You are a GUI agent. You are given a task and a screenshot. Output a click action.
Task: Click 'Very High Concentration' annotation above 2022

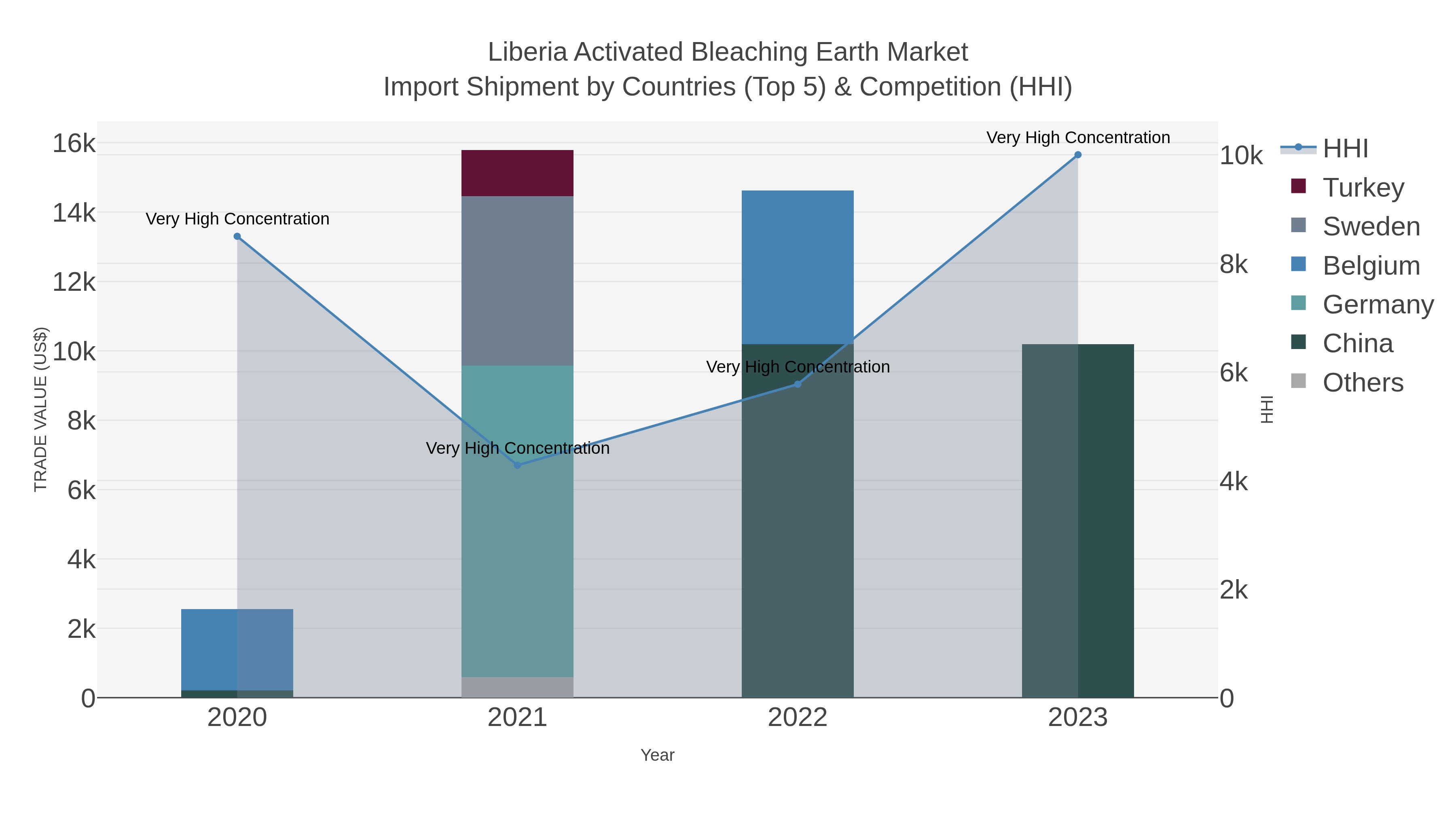[798, 367]
